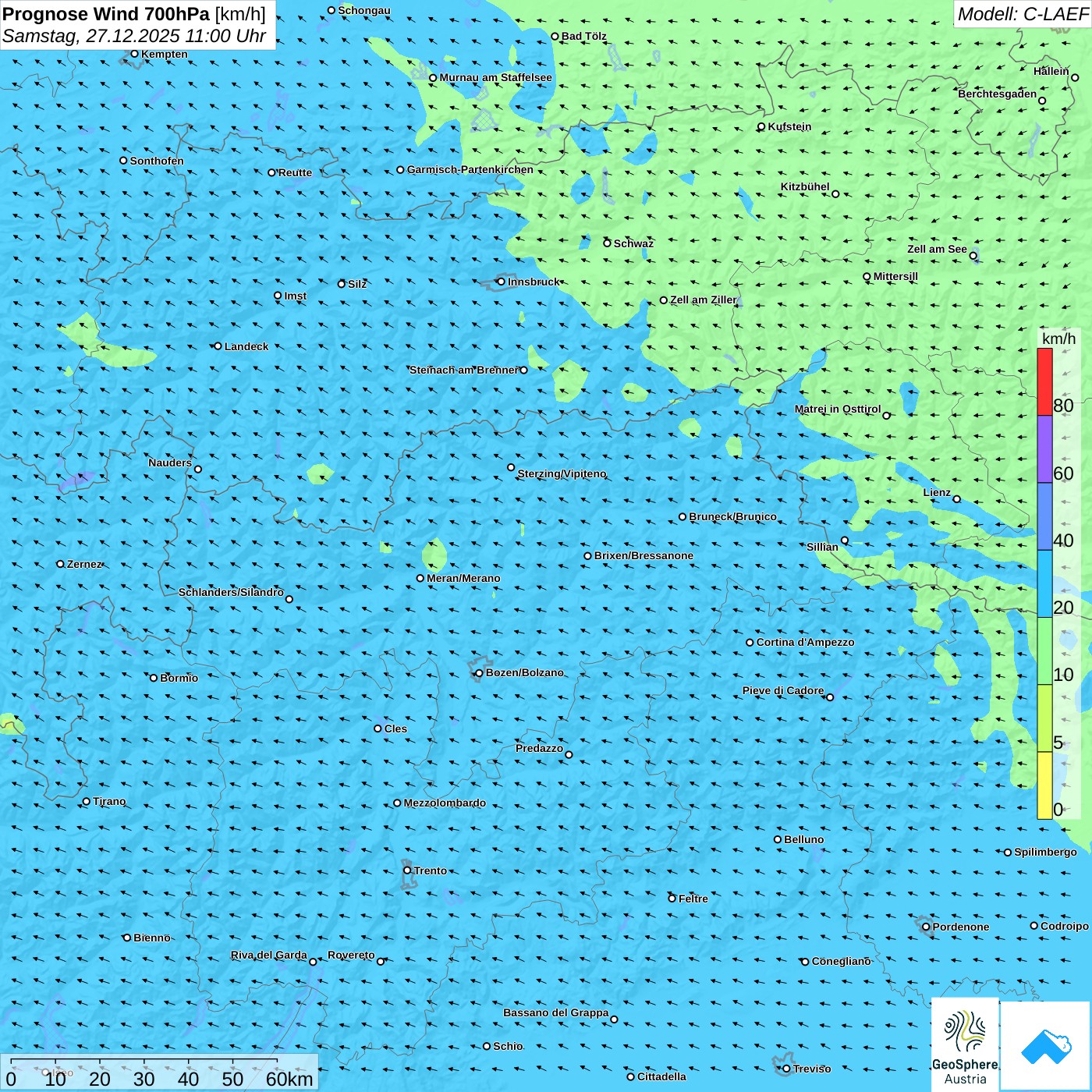The width and height of the screenshot is (1092, 1092).
Task: Click the Innsbruck city marker
Action: point(502,282)
